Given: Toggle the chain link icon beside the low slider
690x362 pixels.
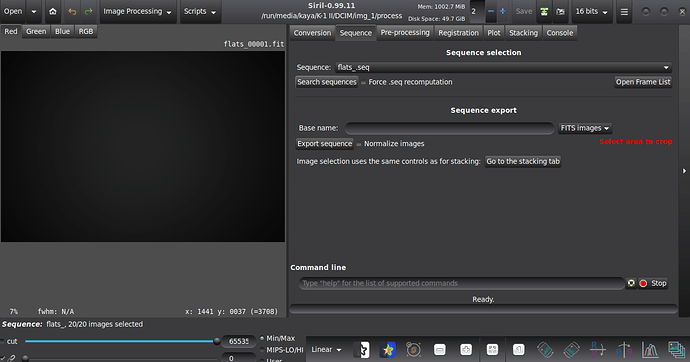Looking at the screenshot, I should tap(12, 358).
